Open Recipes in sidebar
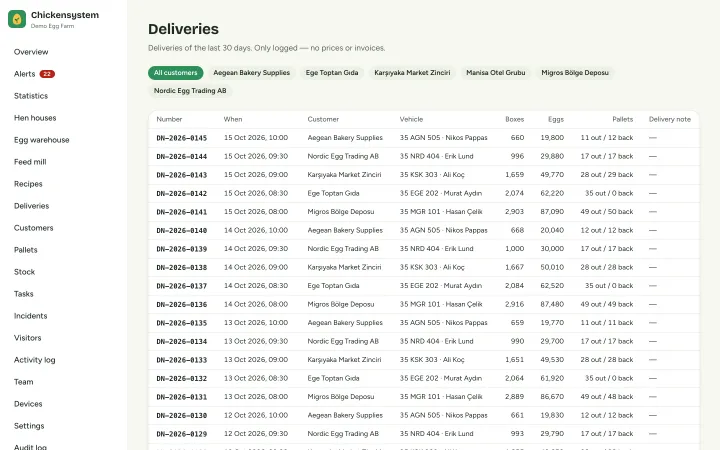 pyautogui.click(x=28, y=184)
